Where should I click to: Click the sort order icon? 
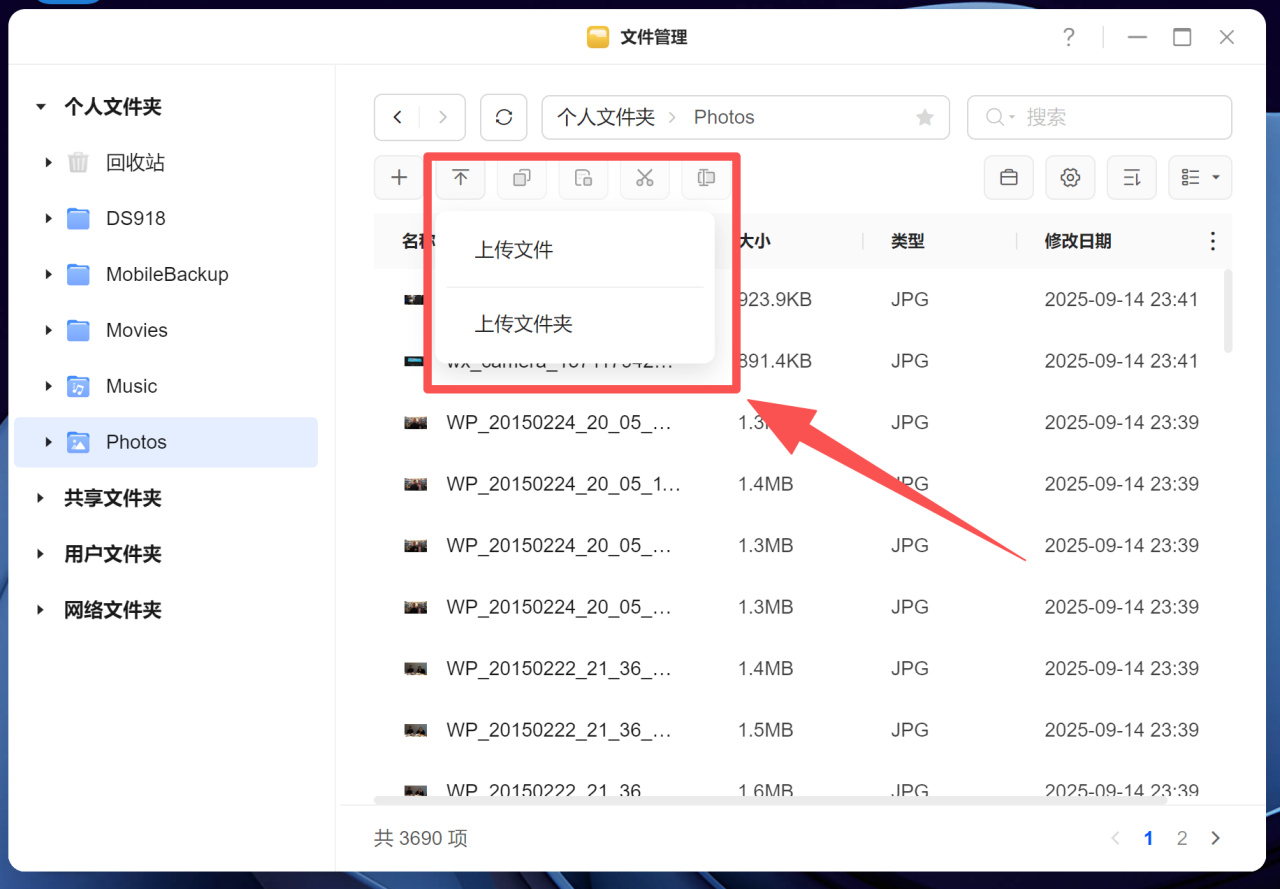[1132, 178]
